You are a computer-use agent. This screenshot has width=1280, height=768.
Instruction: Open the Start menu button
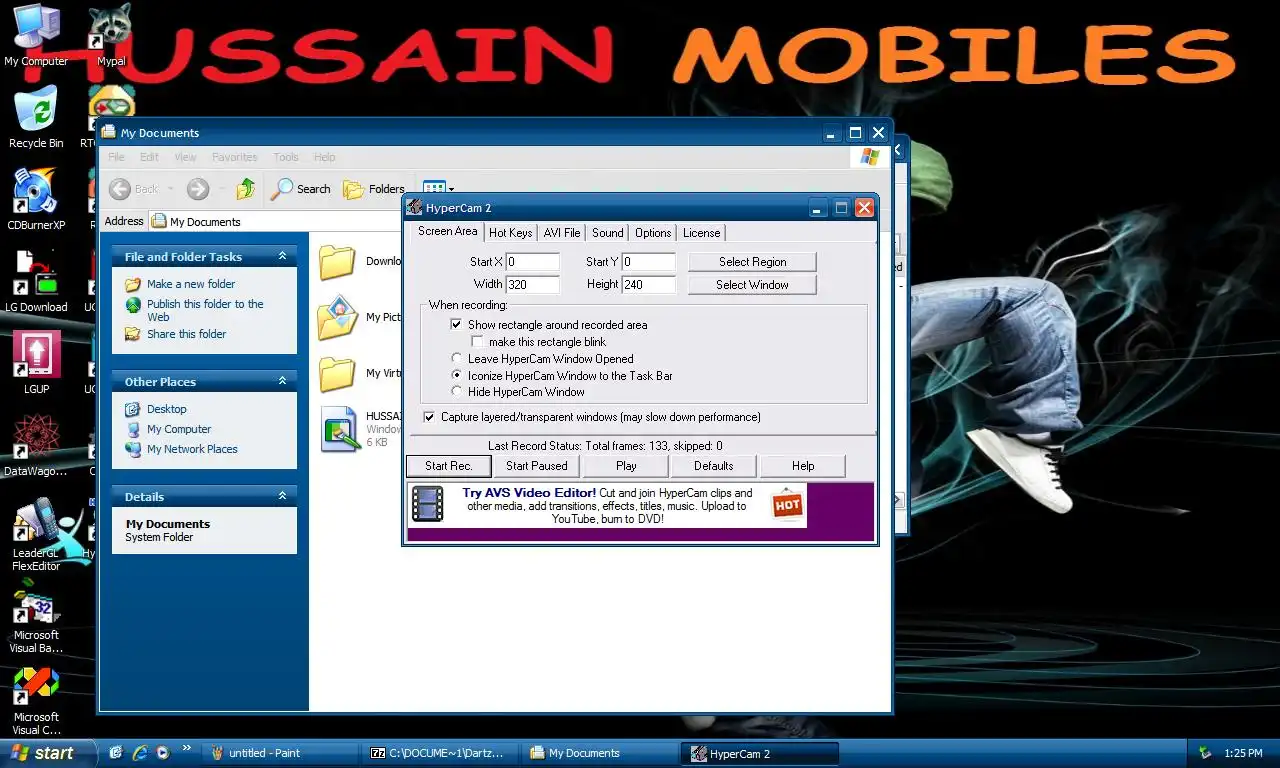(48, 753)
